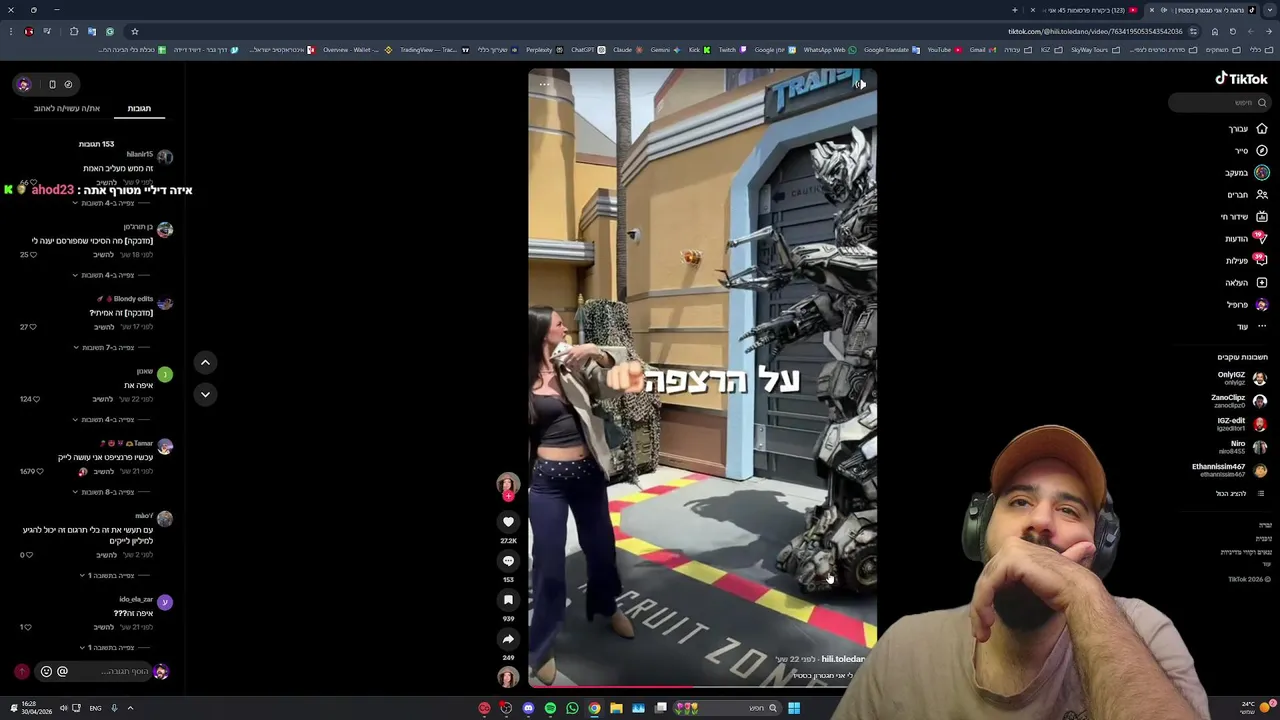Image resolution: width=1280 pixels, height=720 pixels.
Task: Like שאנון comment with 124 likes
Action: coord(37,399)
